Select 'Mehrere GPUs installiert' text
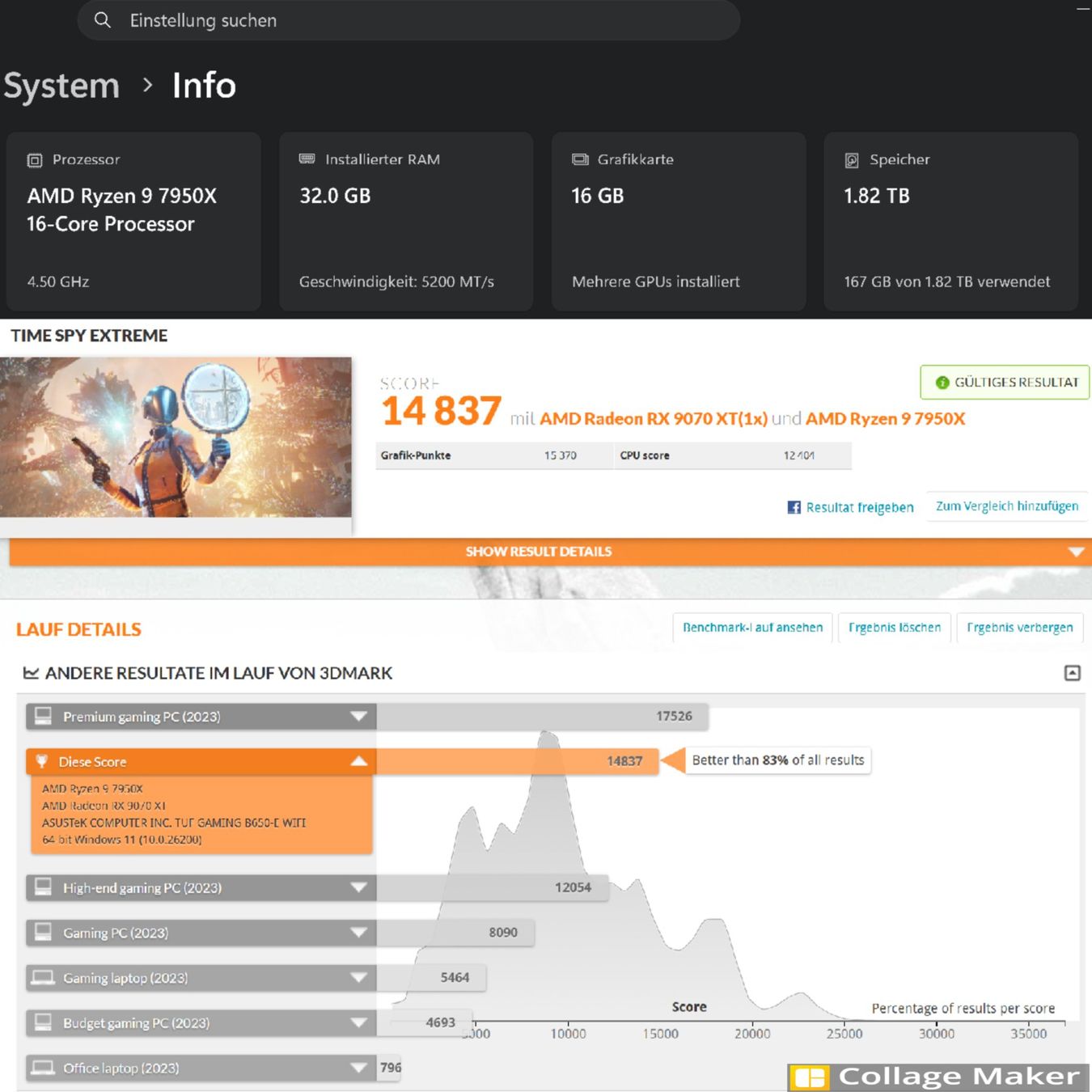1092x1092 pixels. 656,281
